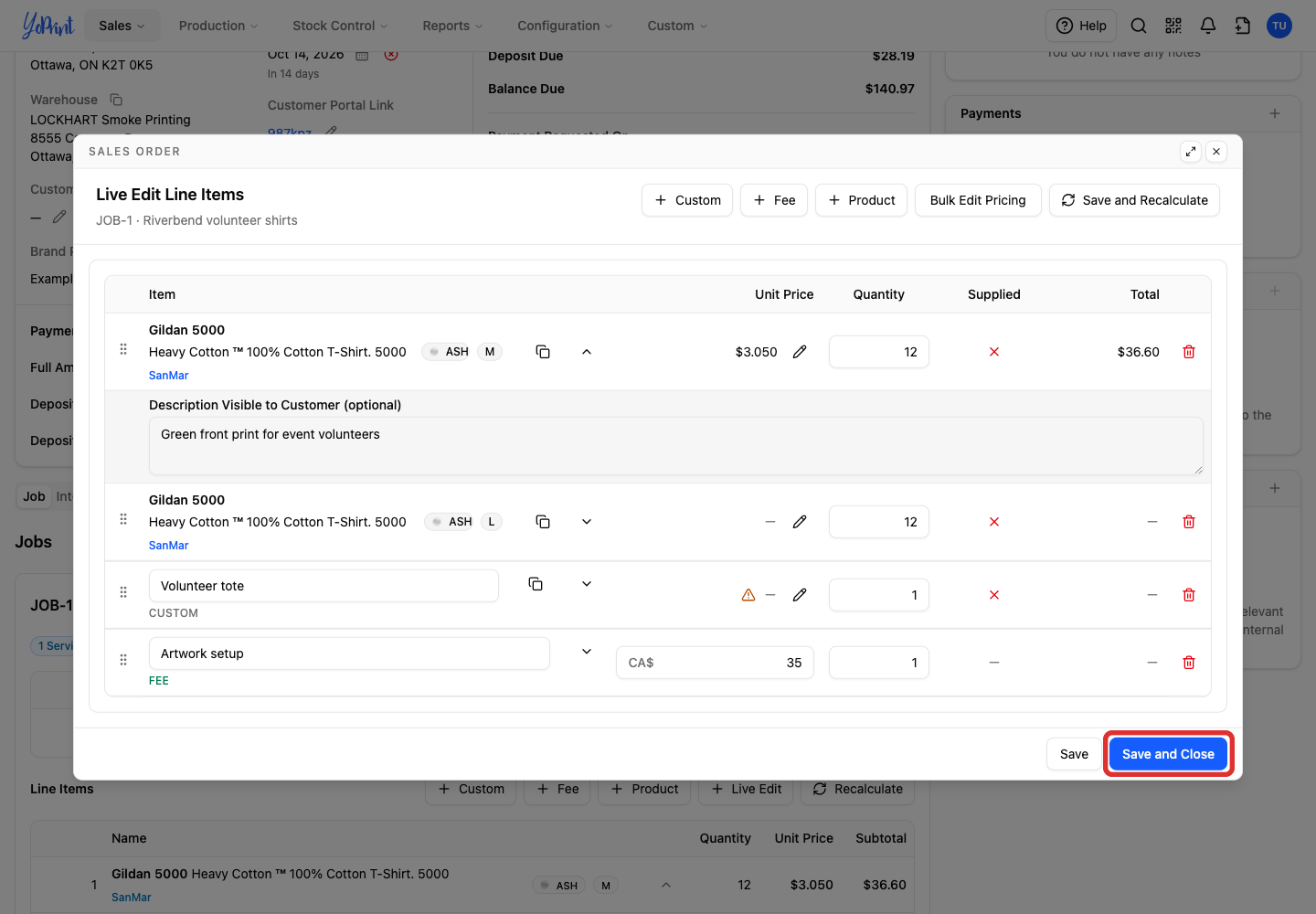The image size is (1316, 914).
Task: Click drag handle of Artwork setup row
Action: (123, 660)
